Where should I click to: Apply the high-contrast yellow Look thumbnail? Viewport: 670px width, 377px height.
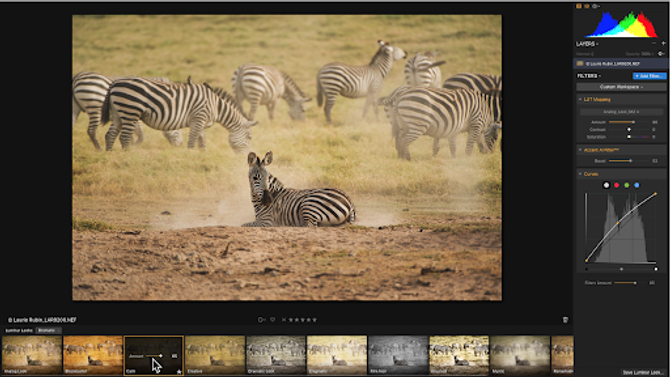(x=459, y=355)
